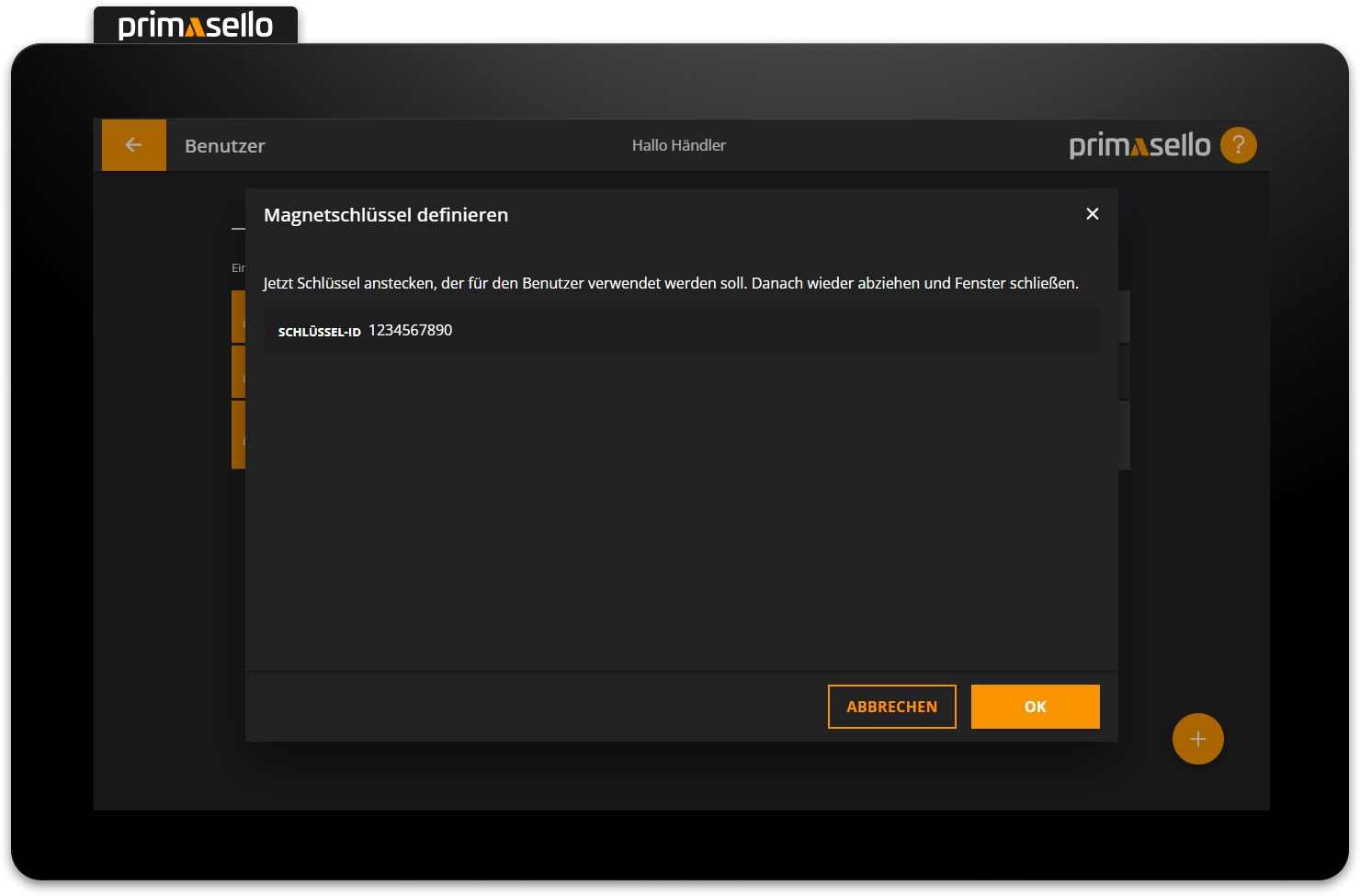The width and height of the screenshot is (1360, 896).
Task: Dismiss the dialog with the X icon
Action: point(1092,213)
